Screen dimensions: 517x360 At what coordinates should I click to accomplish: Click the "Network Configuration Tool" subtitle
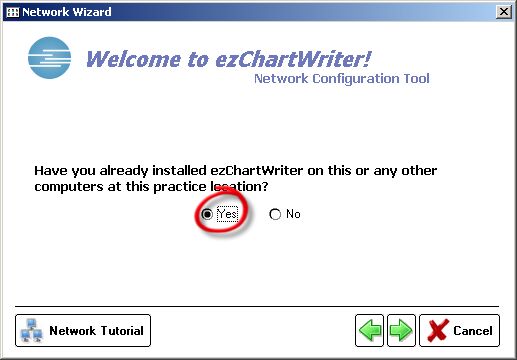point(342,79)
